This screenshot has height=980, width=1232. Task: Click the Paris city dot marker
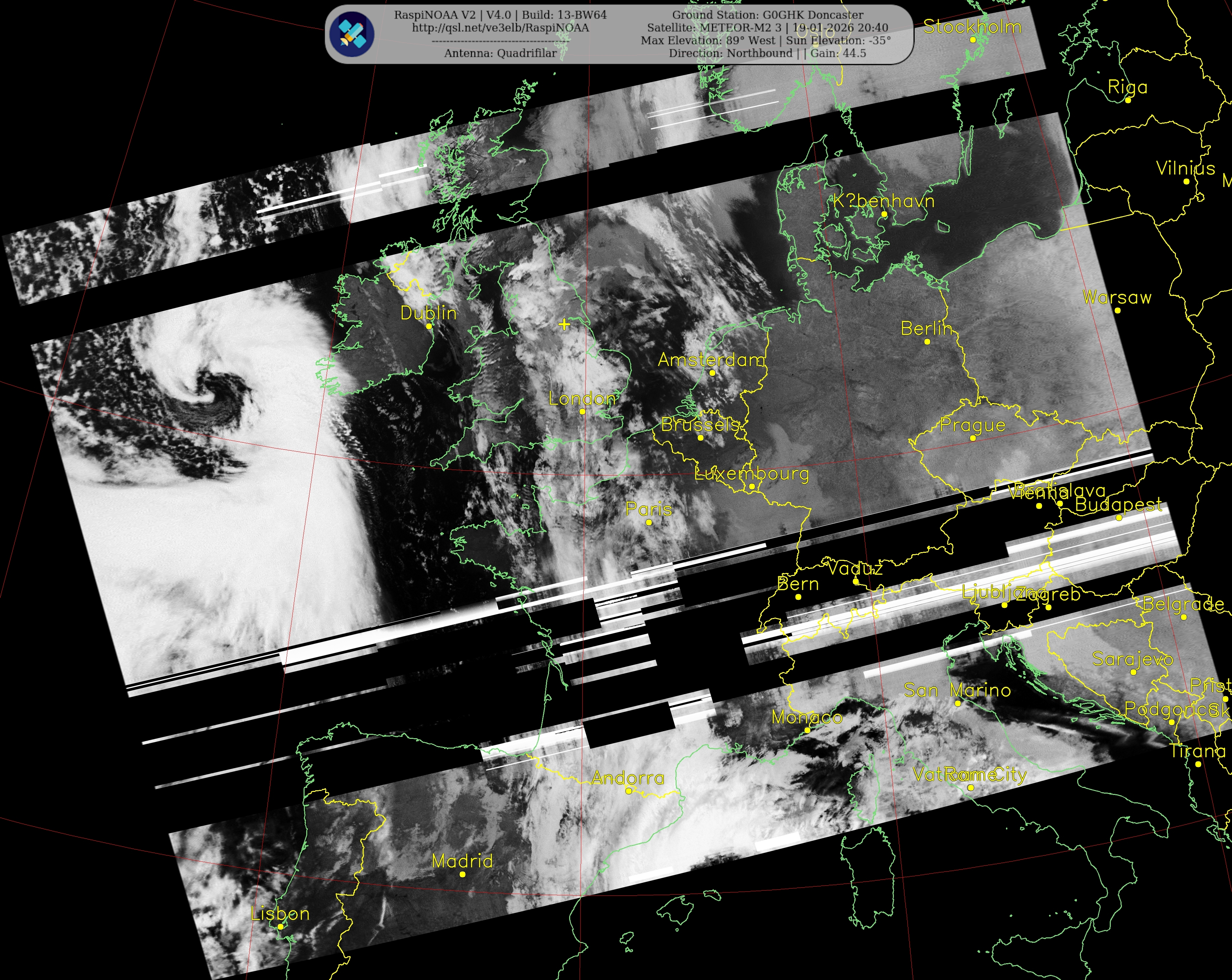(649, 522)
